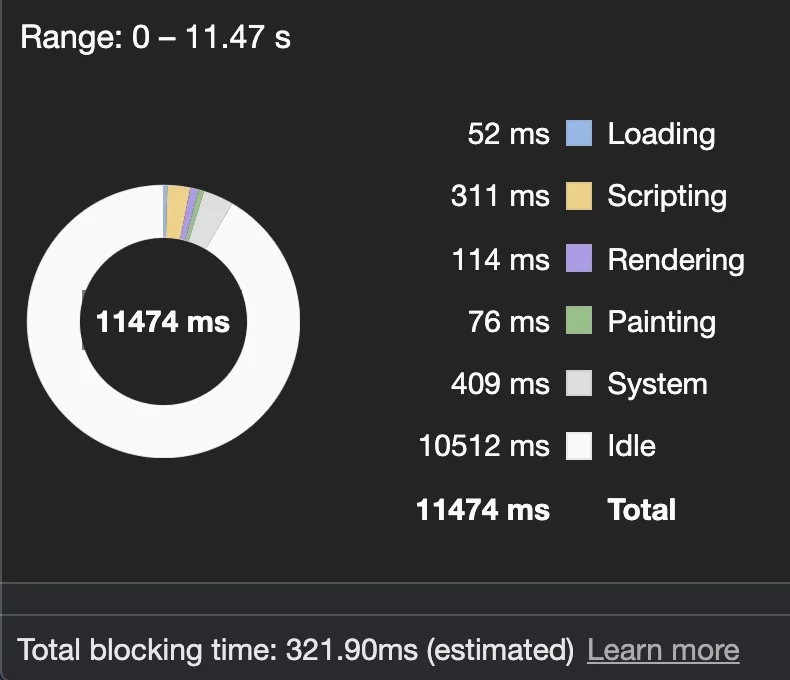The width and height of the screenshot is (790, 680).
Task: Click the white Idle color swatch
Action: 579,446
